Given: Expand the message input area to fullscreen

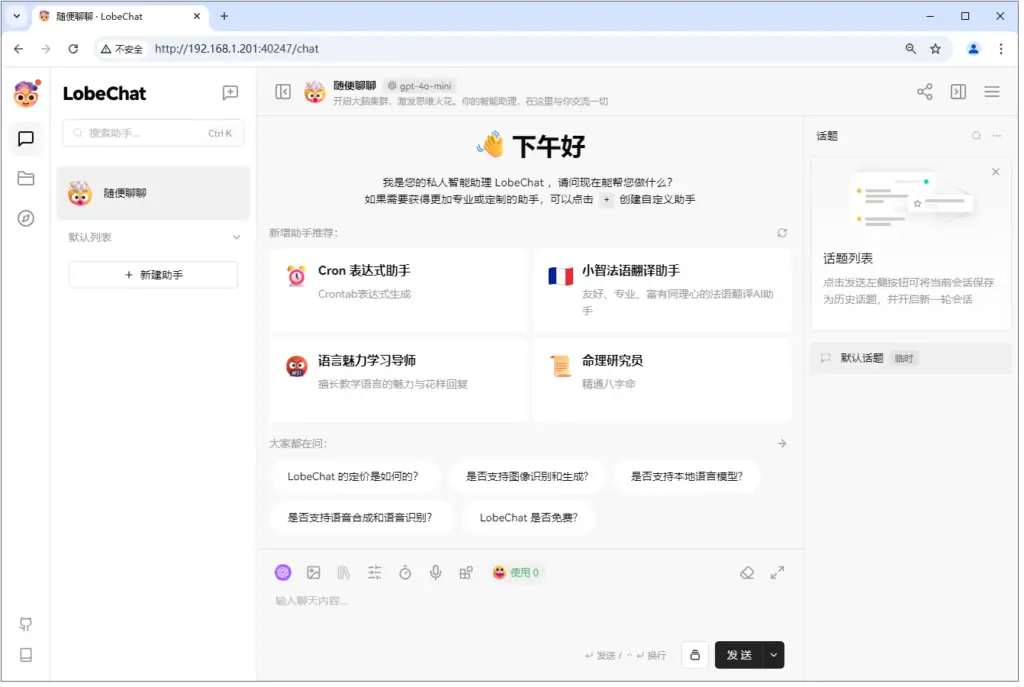Looking at the screenshot, I should 778,572.
